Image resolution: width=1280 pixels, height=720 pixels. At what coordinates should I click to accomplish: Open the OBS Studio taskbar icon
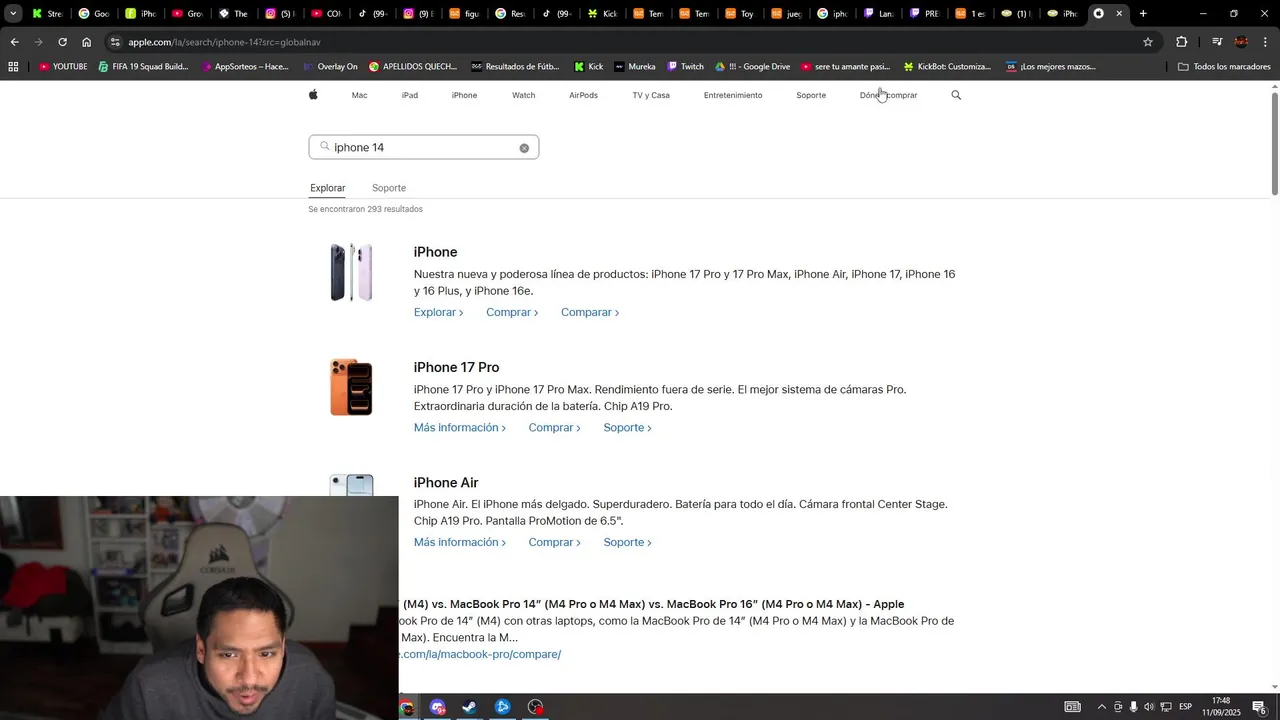pos(536,707)
